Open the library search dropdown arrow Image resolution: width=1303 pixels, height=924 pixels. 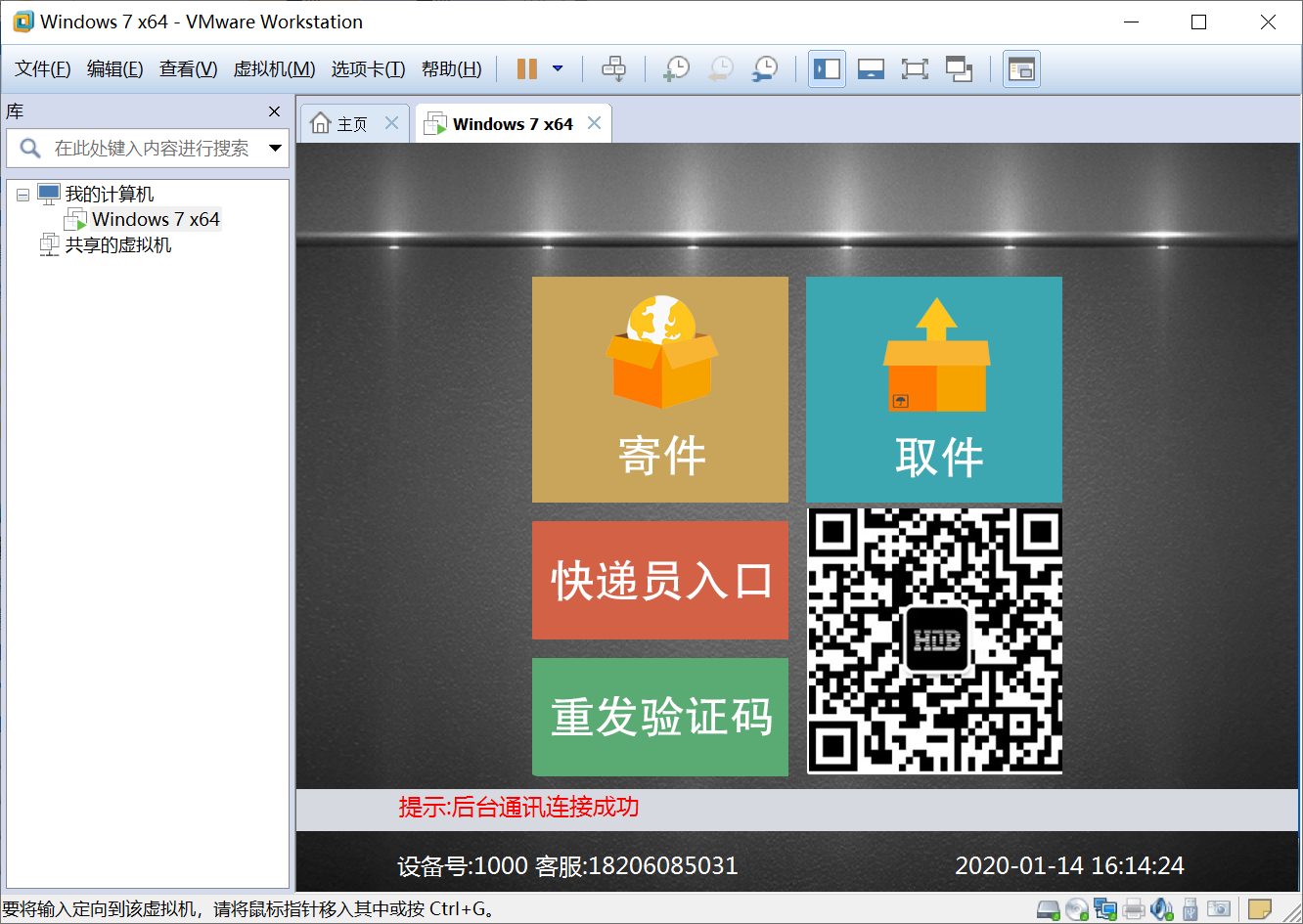point(276,149)
